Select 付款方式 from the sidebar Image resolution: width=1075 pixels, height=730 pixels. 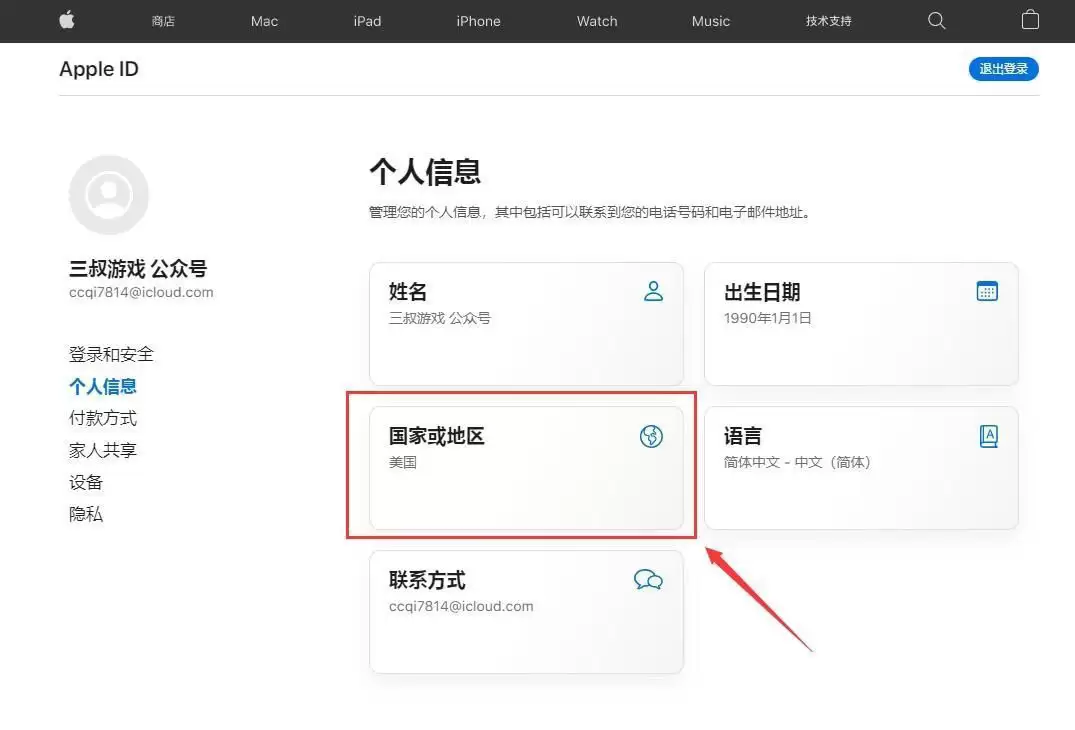pos(103,417)
